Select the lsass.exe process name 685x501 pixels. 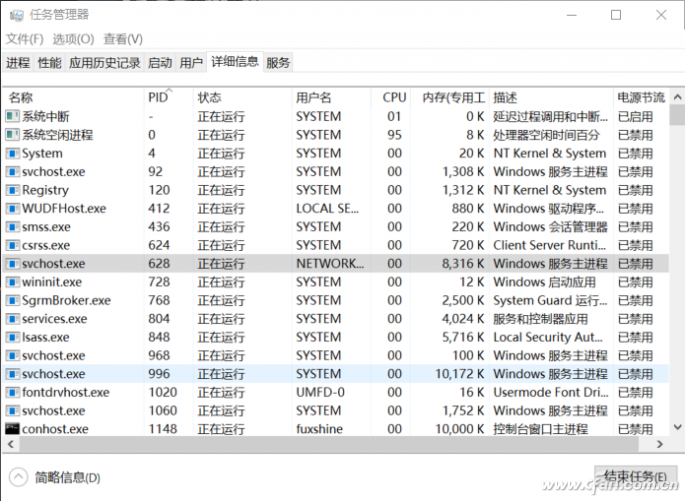46,337
